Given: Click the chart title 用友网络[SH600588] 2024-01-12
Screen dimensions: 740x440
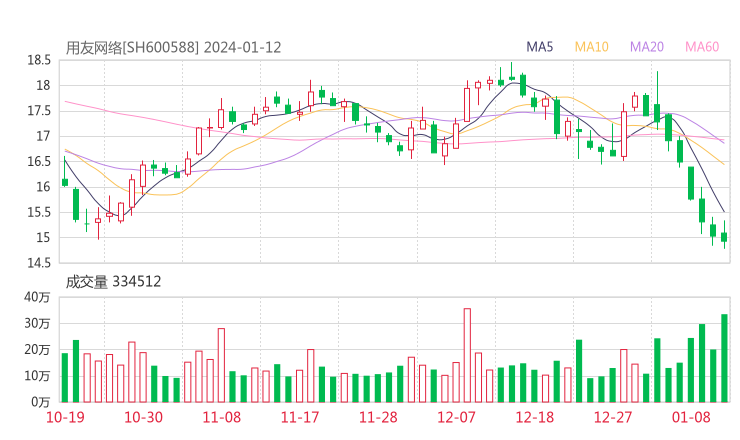Looking at the screenshot, I should pyautogui.click(x=173, y=48).
